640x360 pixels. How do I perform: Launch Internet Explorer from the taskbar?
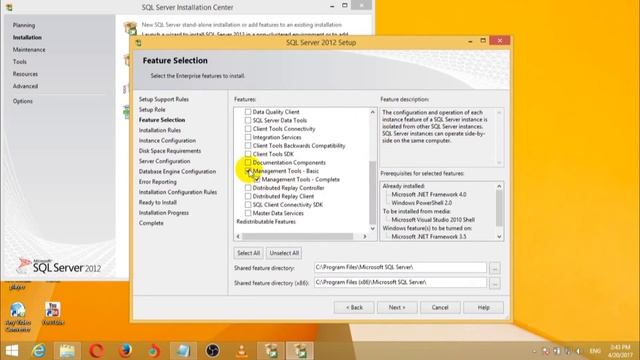(39, 351)
